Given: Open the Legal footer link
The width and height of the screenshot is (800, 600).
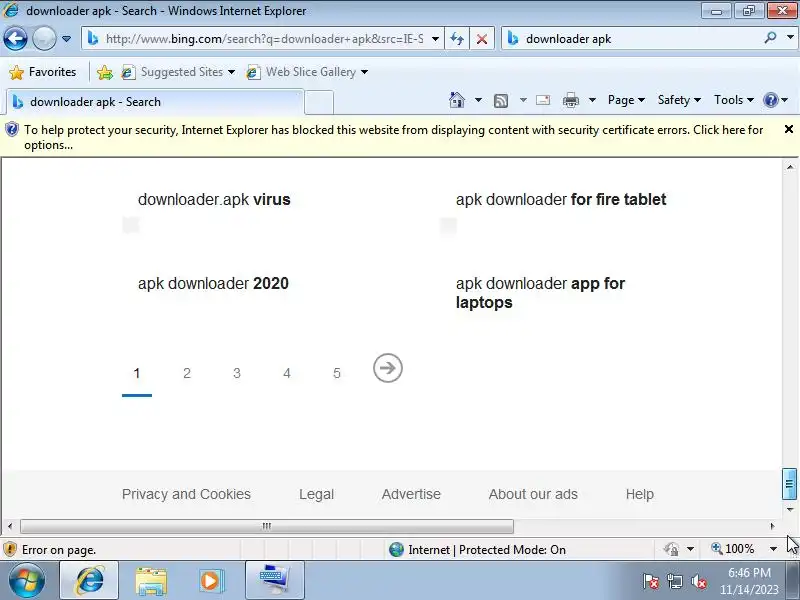Looking at the screenshot, I should point(316,494).
